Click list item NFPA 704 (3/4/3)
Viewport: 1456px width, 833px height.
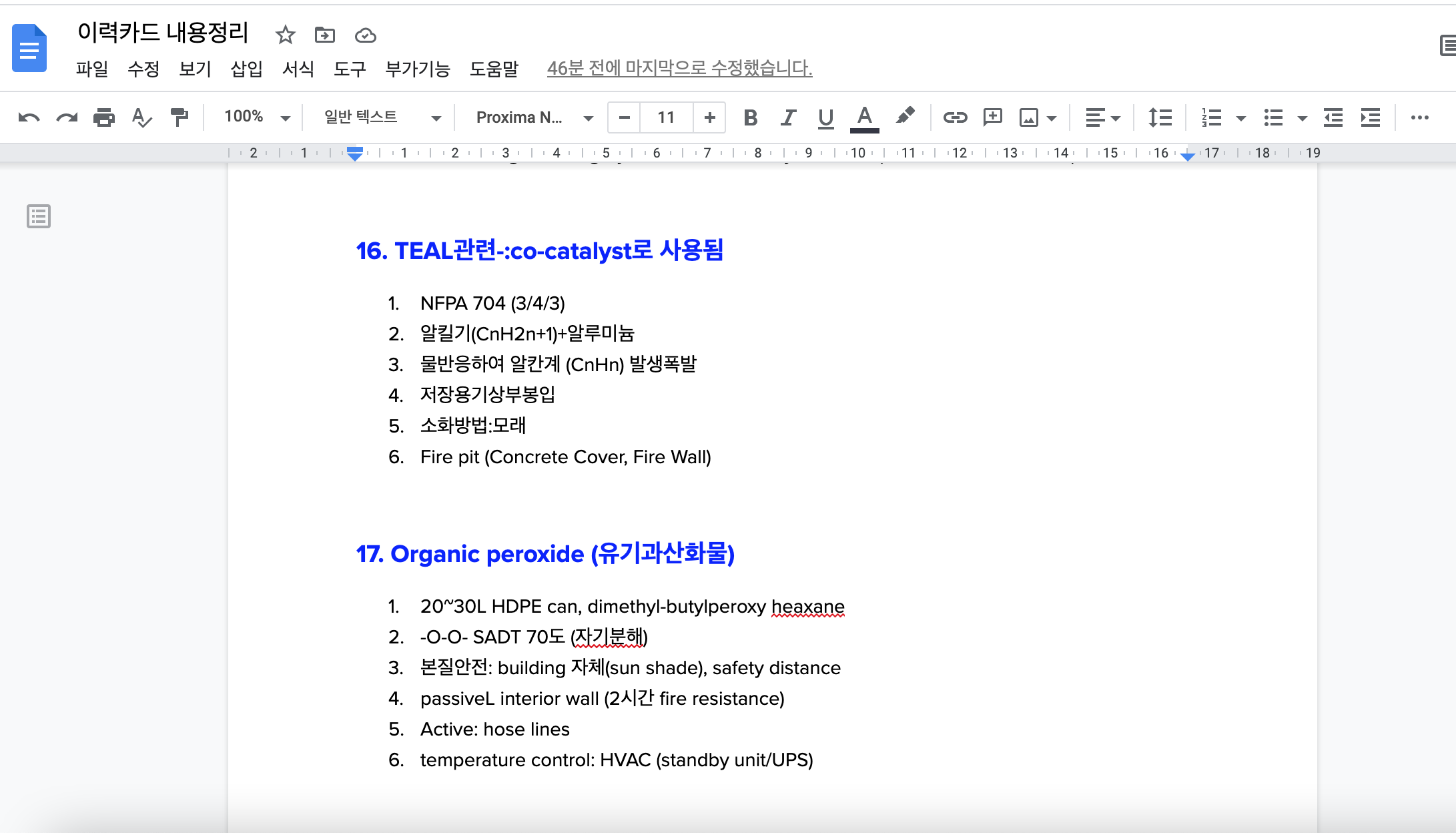click(x=492, y=303)
